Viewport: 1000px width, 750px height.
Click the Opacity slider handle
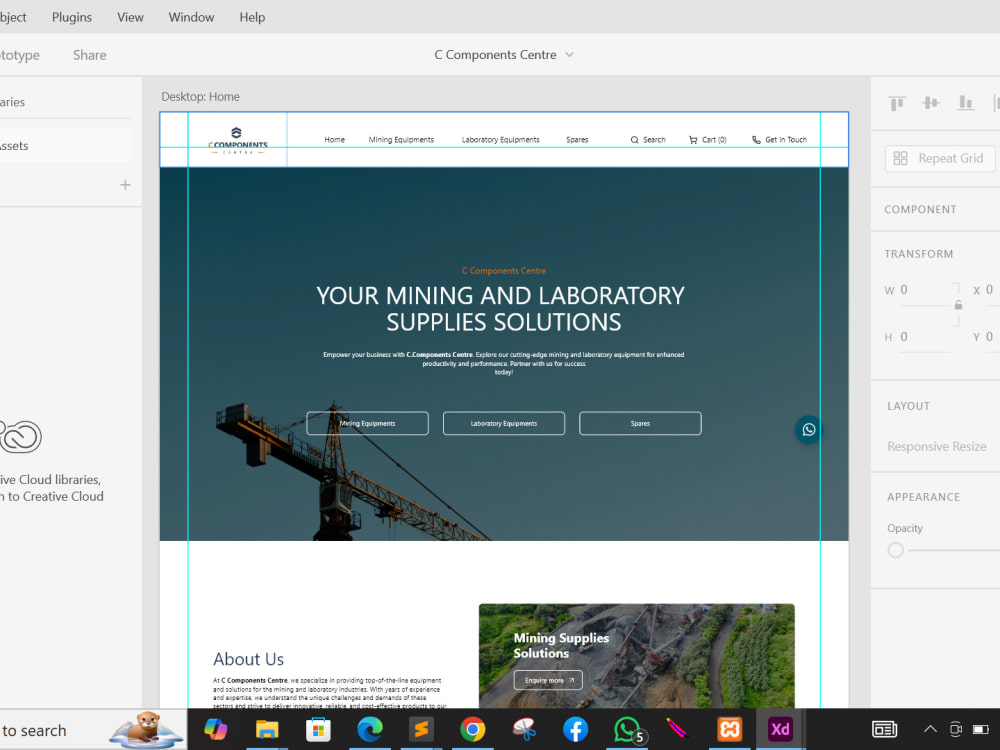(x=895, y=550)
